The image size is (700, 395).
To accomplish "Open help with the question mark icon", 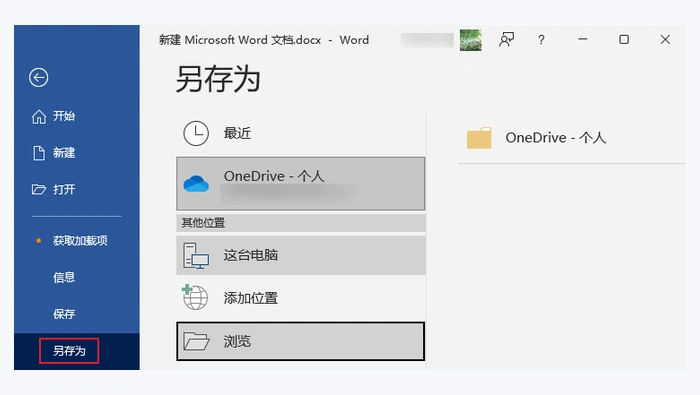I will [x=541, y=40].
